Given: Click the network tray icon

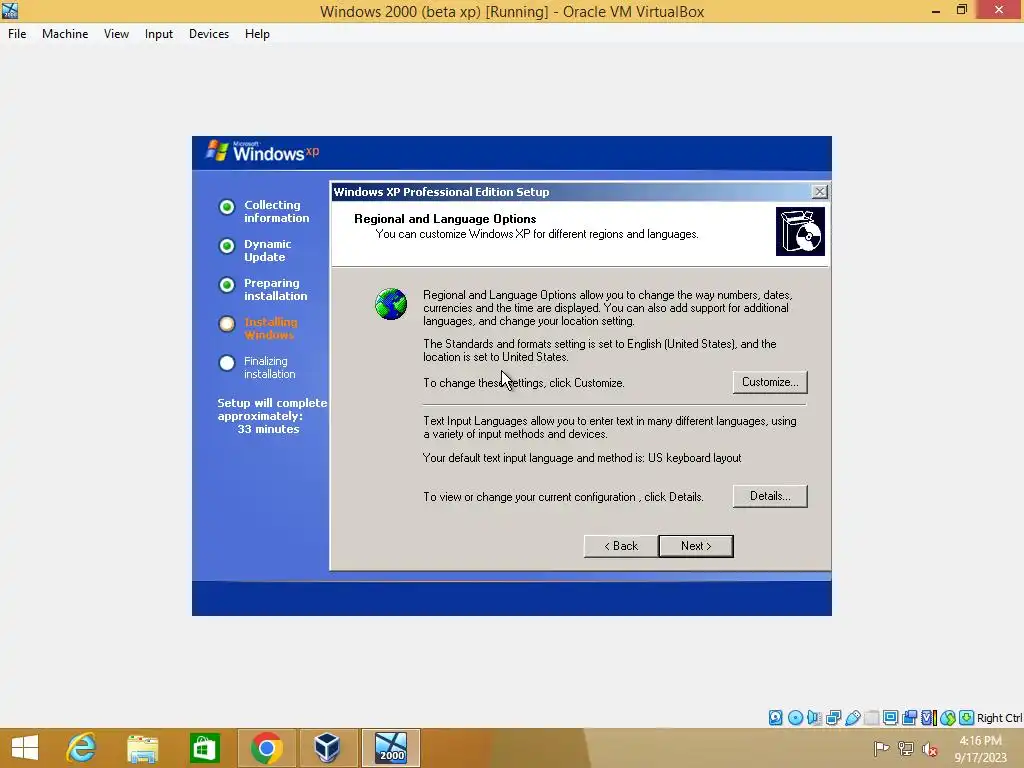Looking at the screenshot, I should coord(906,748).
